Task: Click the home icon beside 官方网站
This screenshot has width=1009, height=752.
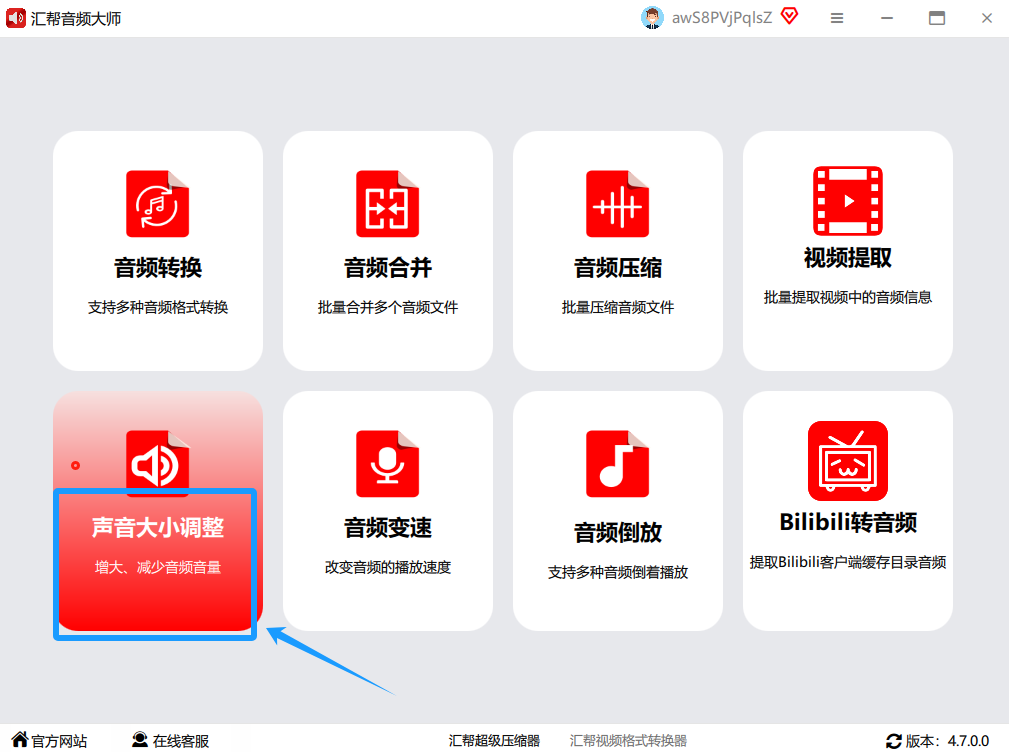Action: (x=20, y=740)
